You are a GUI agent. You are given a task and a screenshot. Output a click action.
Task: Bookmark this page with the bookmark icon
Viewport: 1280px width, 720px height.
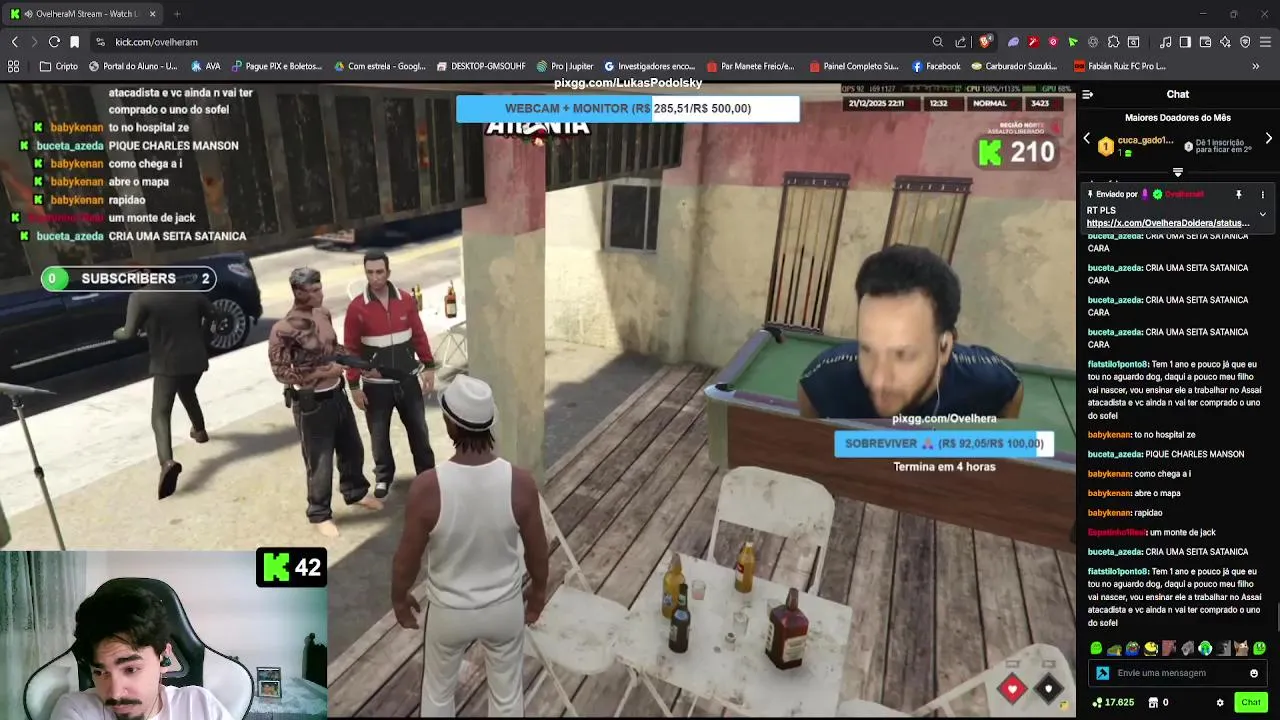point(74,42)
